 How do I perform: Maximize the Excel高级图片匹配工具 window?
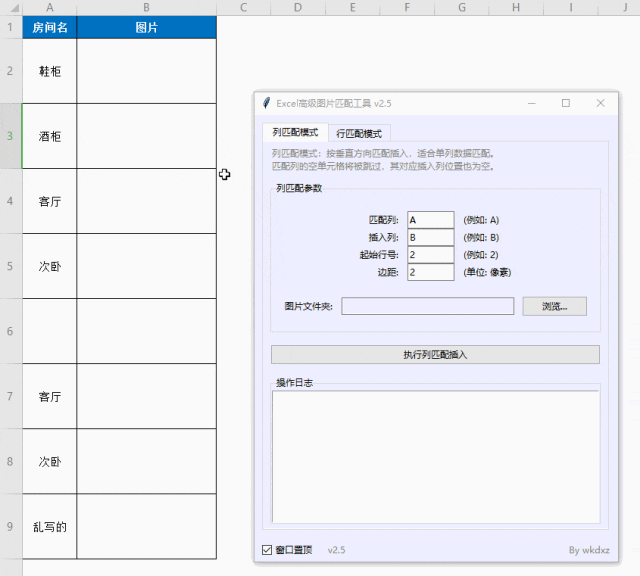(566, 103)
